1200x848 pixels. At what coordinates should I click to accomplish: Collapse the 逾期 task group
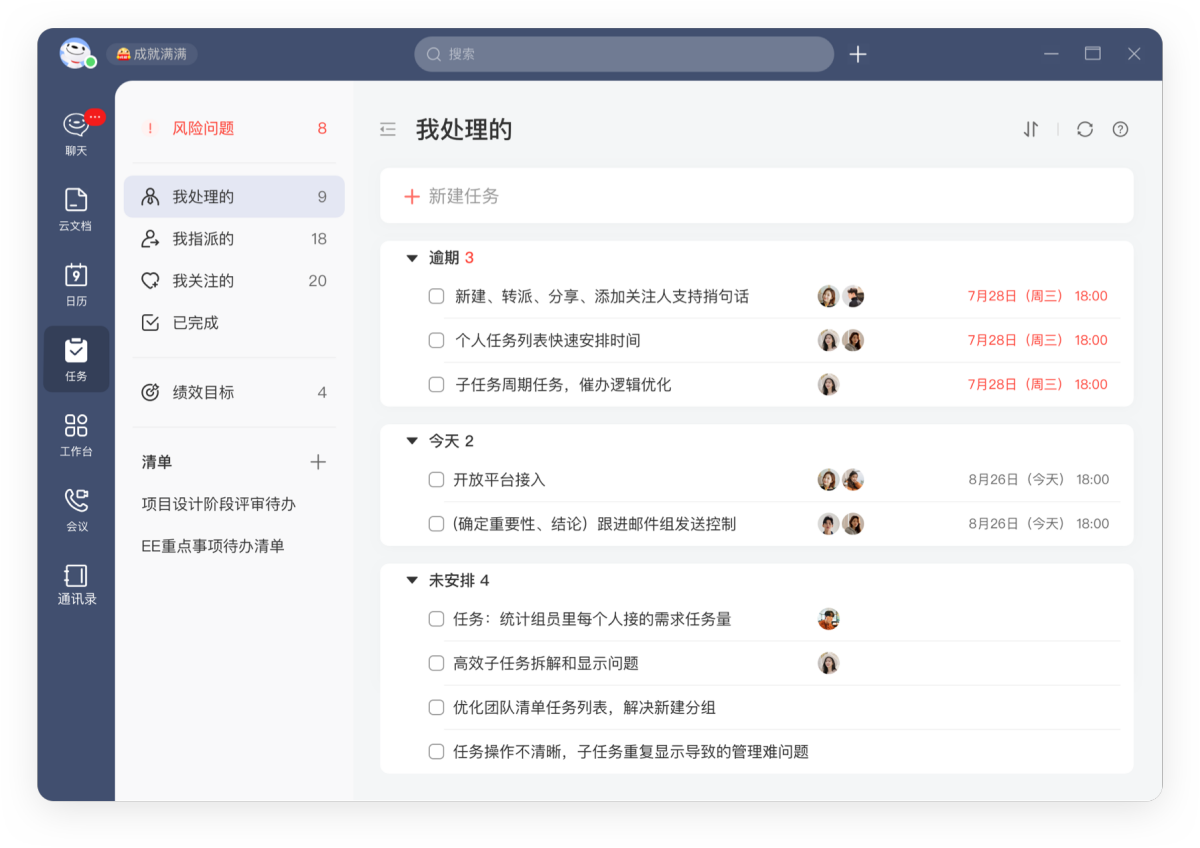coord(412,257)
